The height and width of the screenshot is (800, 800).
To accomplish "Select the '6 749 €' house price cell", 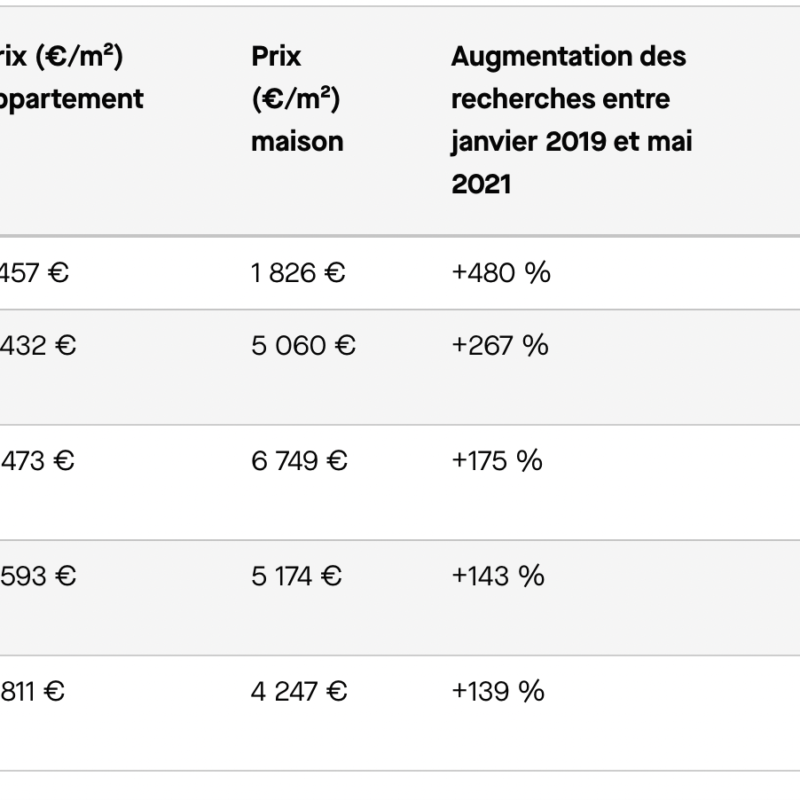I will [299, 461].
